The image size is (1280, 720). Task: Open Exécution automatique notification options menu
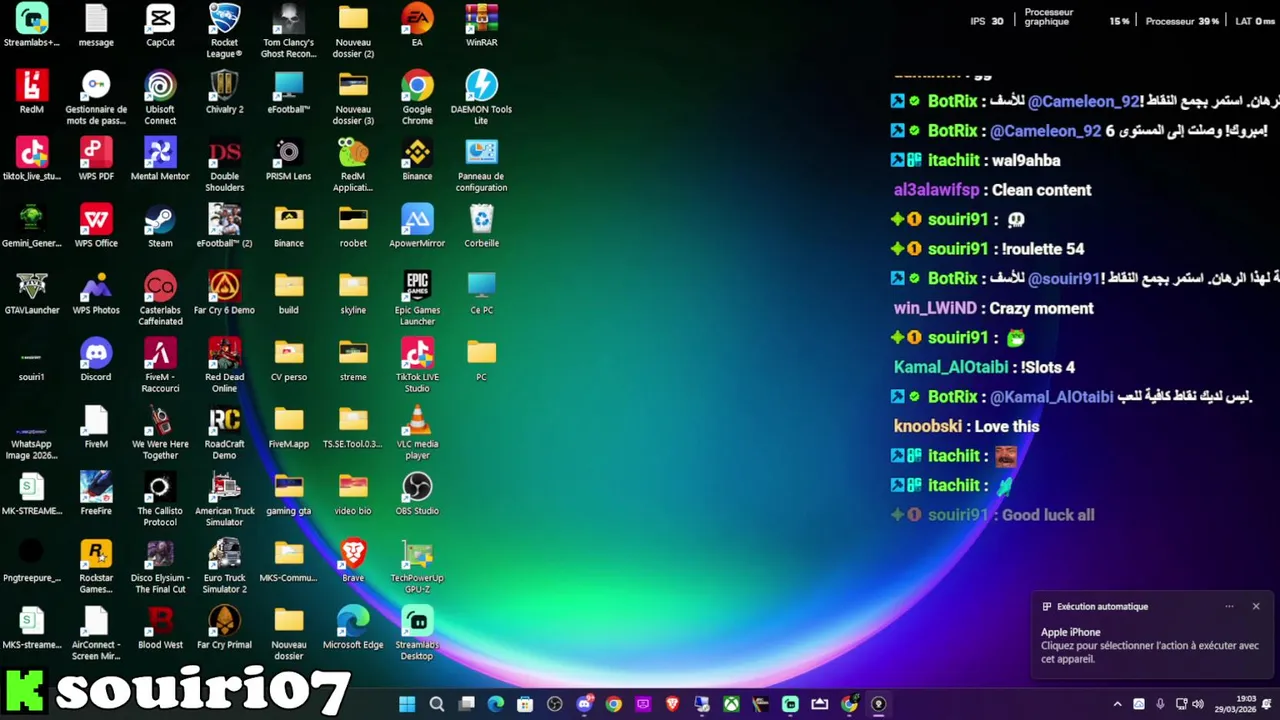coord(1229,606)
